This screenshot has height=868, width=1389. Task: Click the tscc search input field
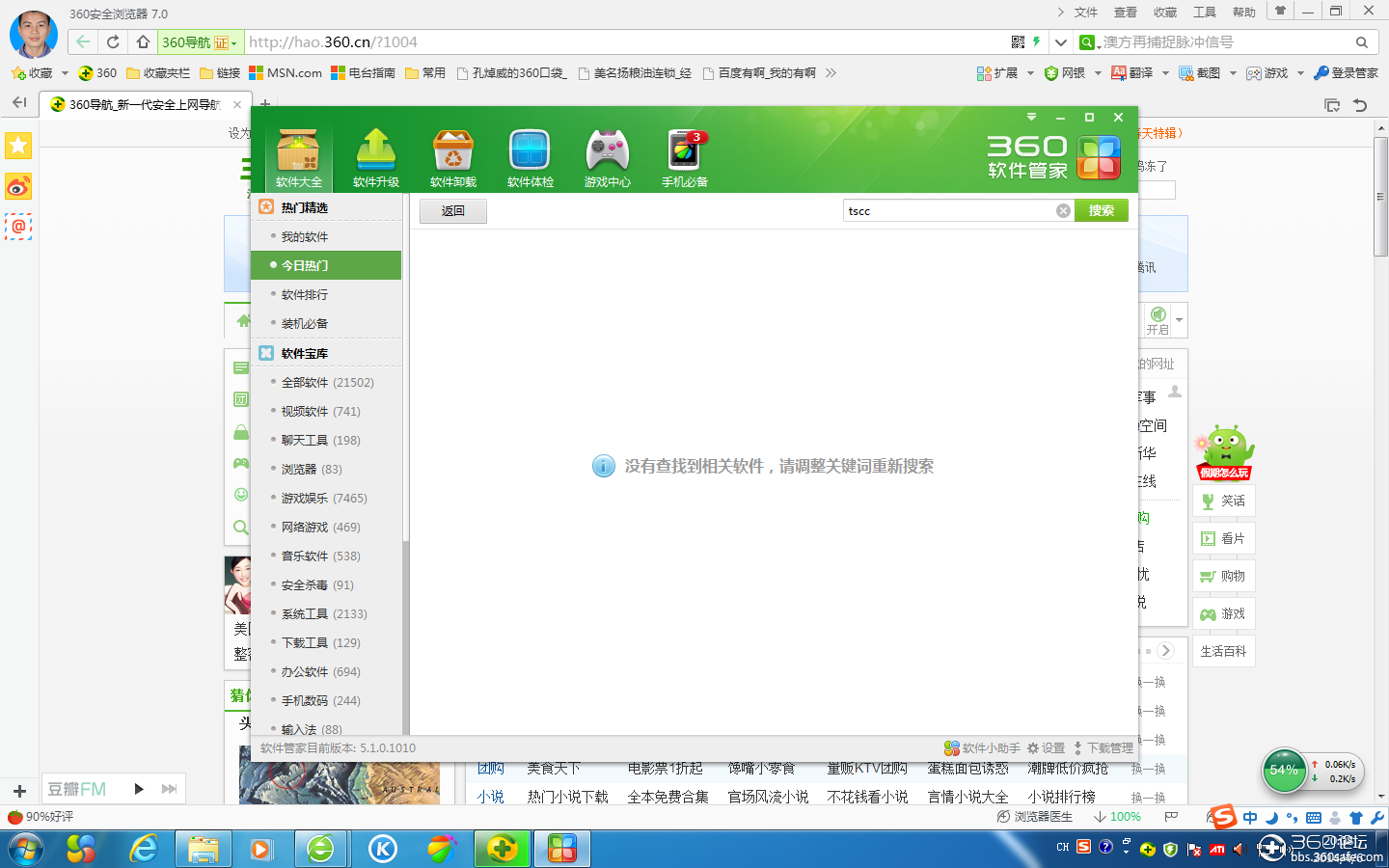pos(945,211)
